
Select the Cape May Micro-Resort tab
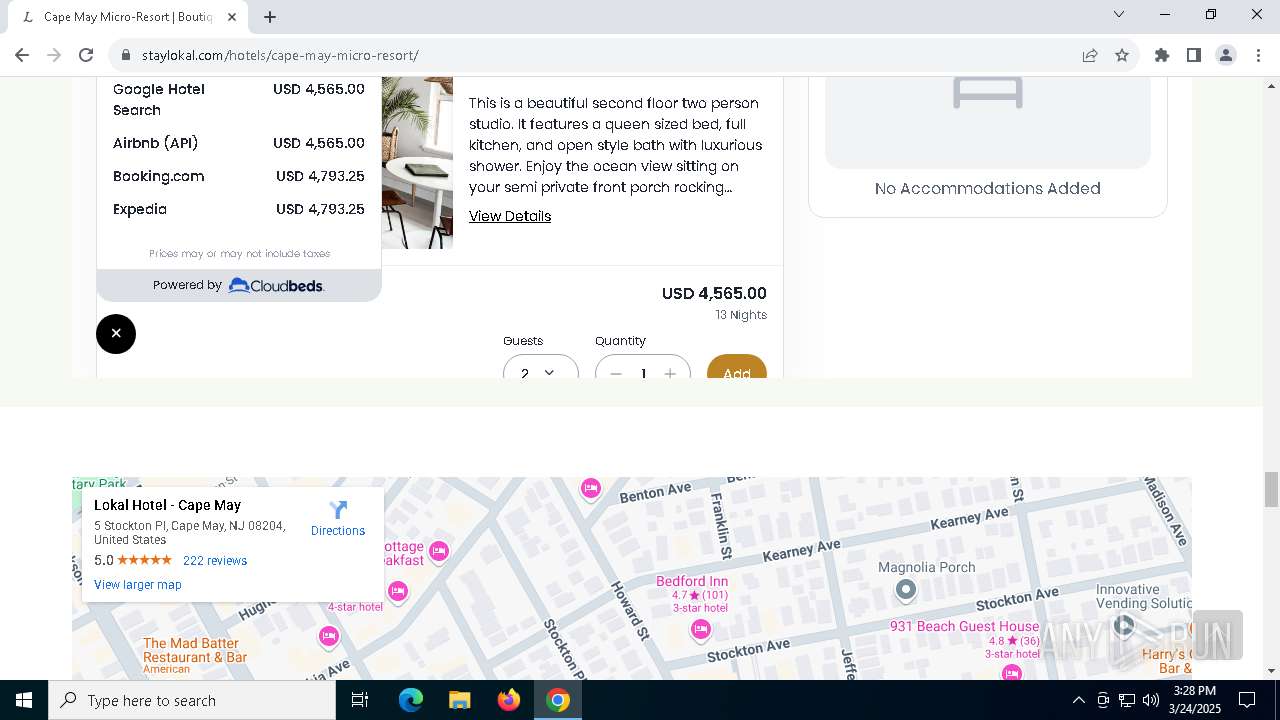[x=127, y=17]
